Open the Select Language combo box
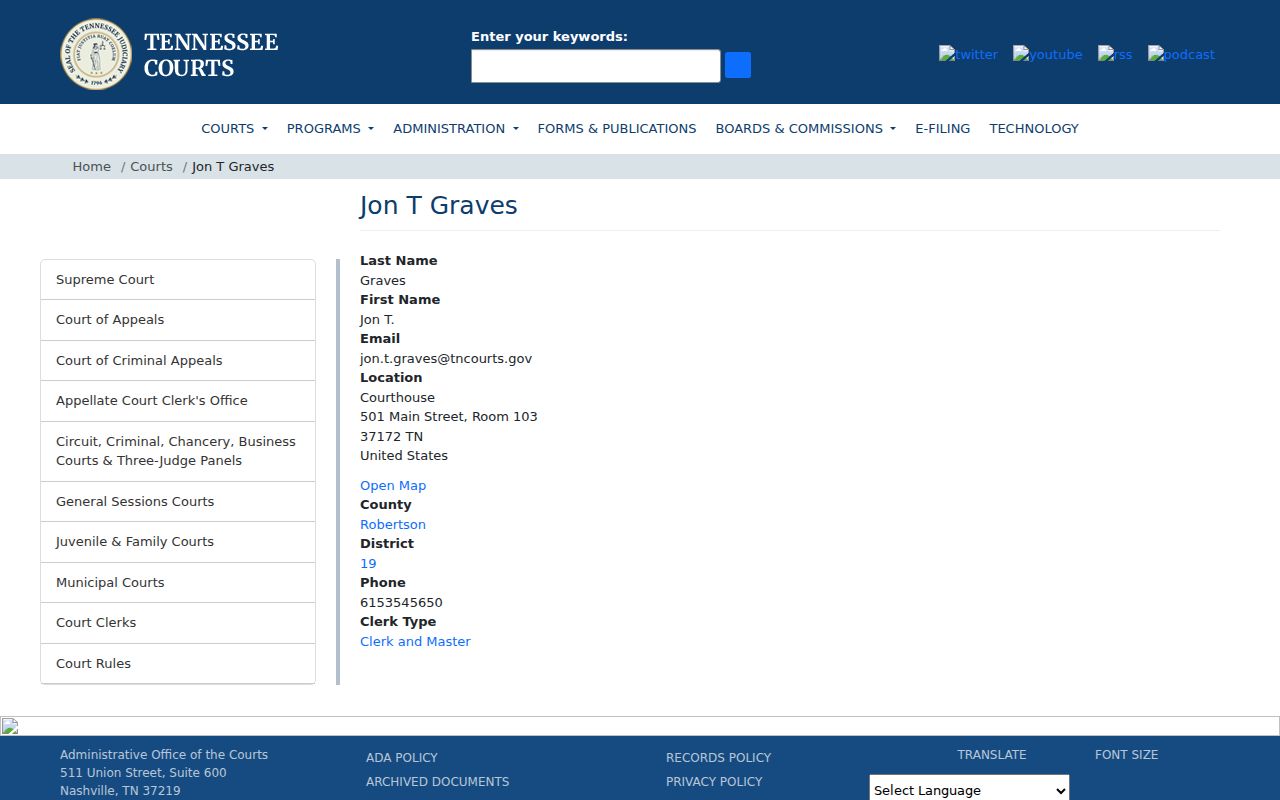Screen dimensions: 1280x800 (x=969, y=789)
